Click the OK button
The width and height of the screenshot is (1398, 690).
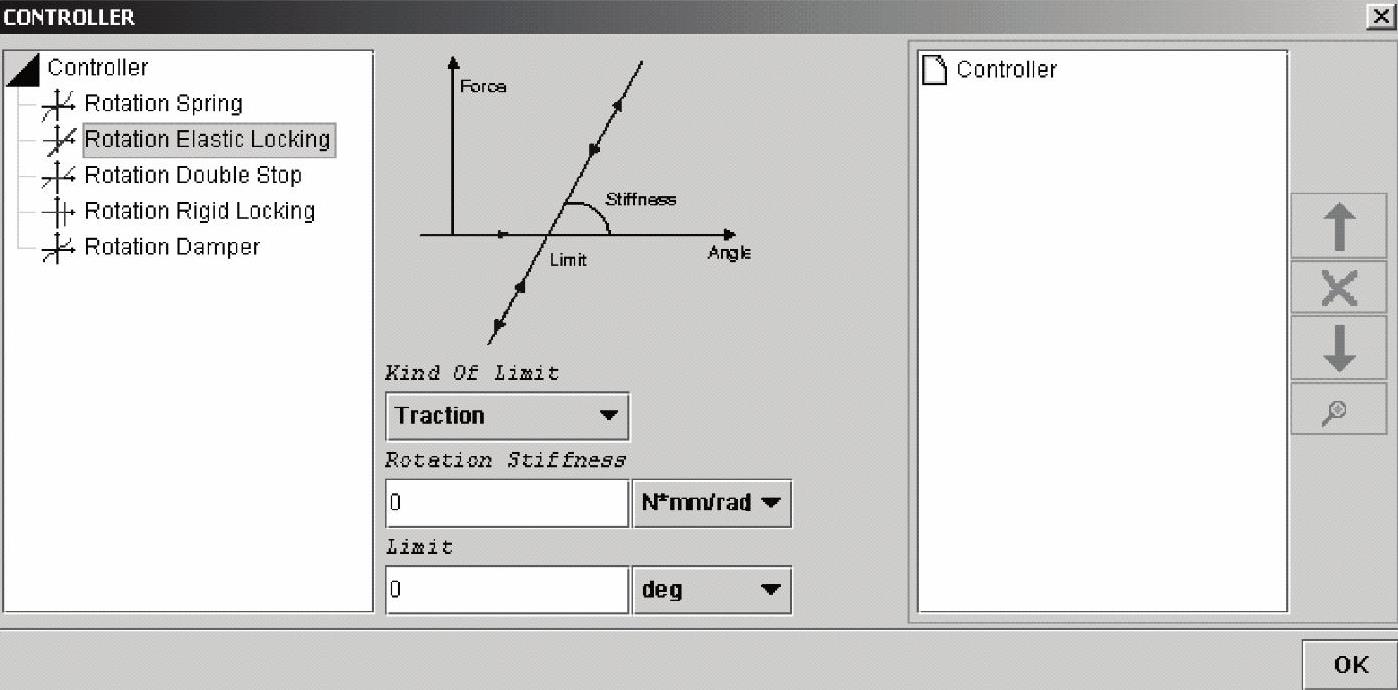point(1350,665)
